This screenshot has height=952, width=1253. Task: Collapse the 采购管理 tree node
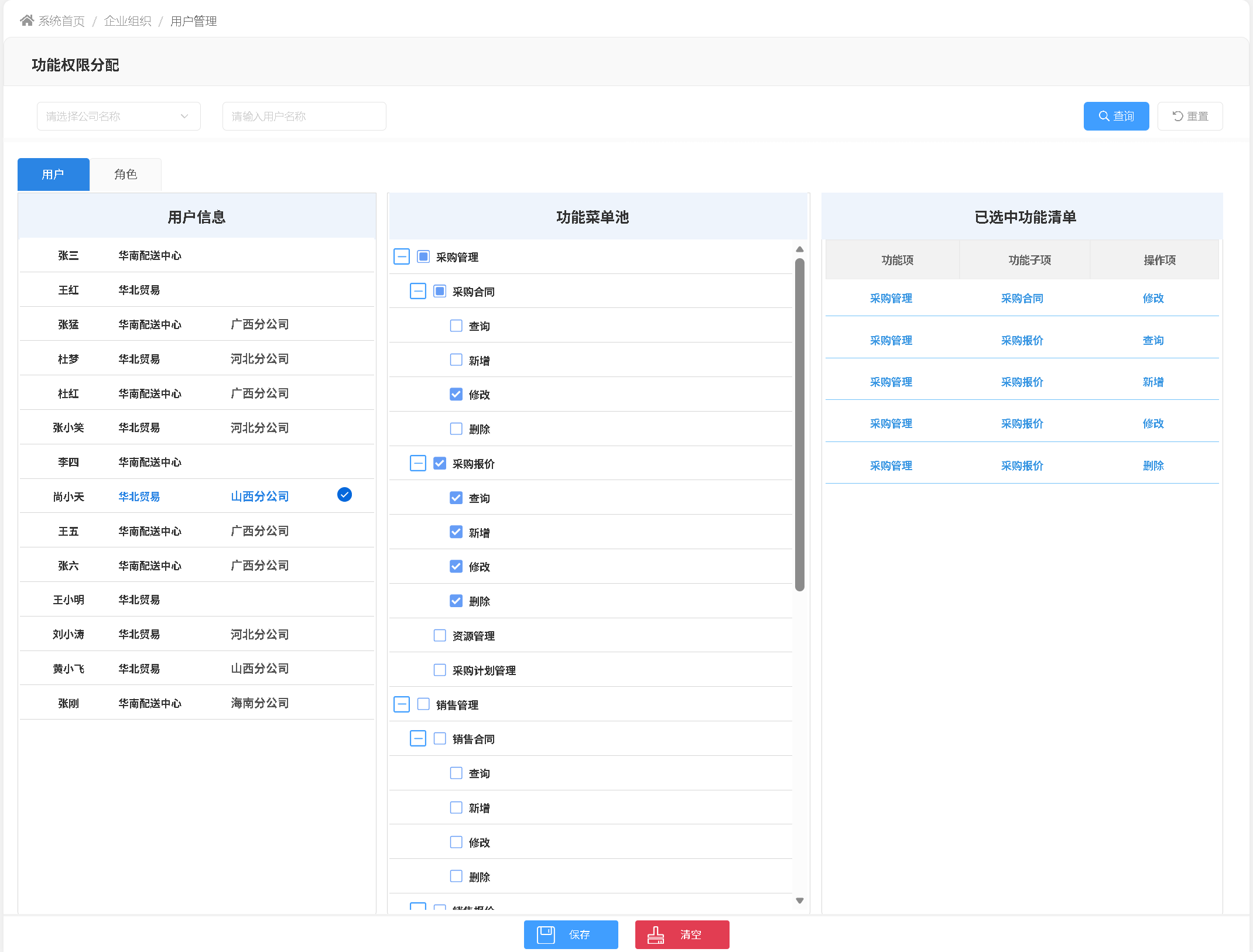pyautogui.click(x=402, y=256)
